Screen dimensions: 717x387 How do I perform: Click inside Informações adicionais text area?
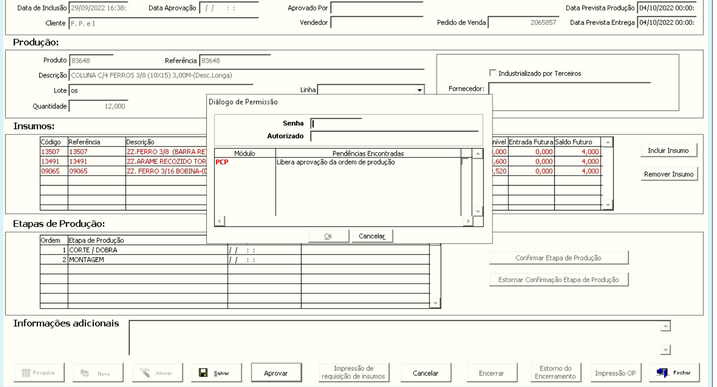394,338
